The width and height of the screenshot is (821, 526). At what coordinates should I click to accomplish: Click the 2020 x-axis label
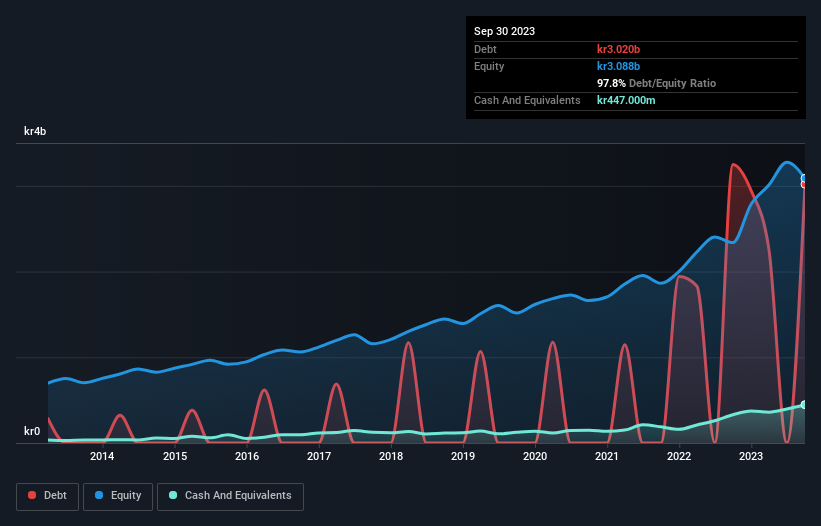pyautogui.click(x=535, y=456)
